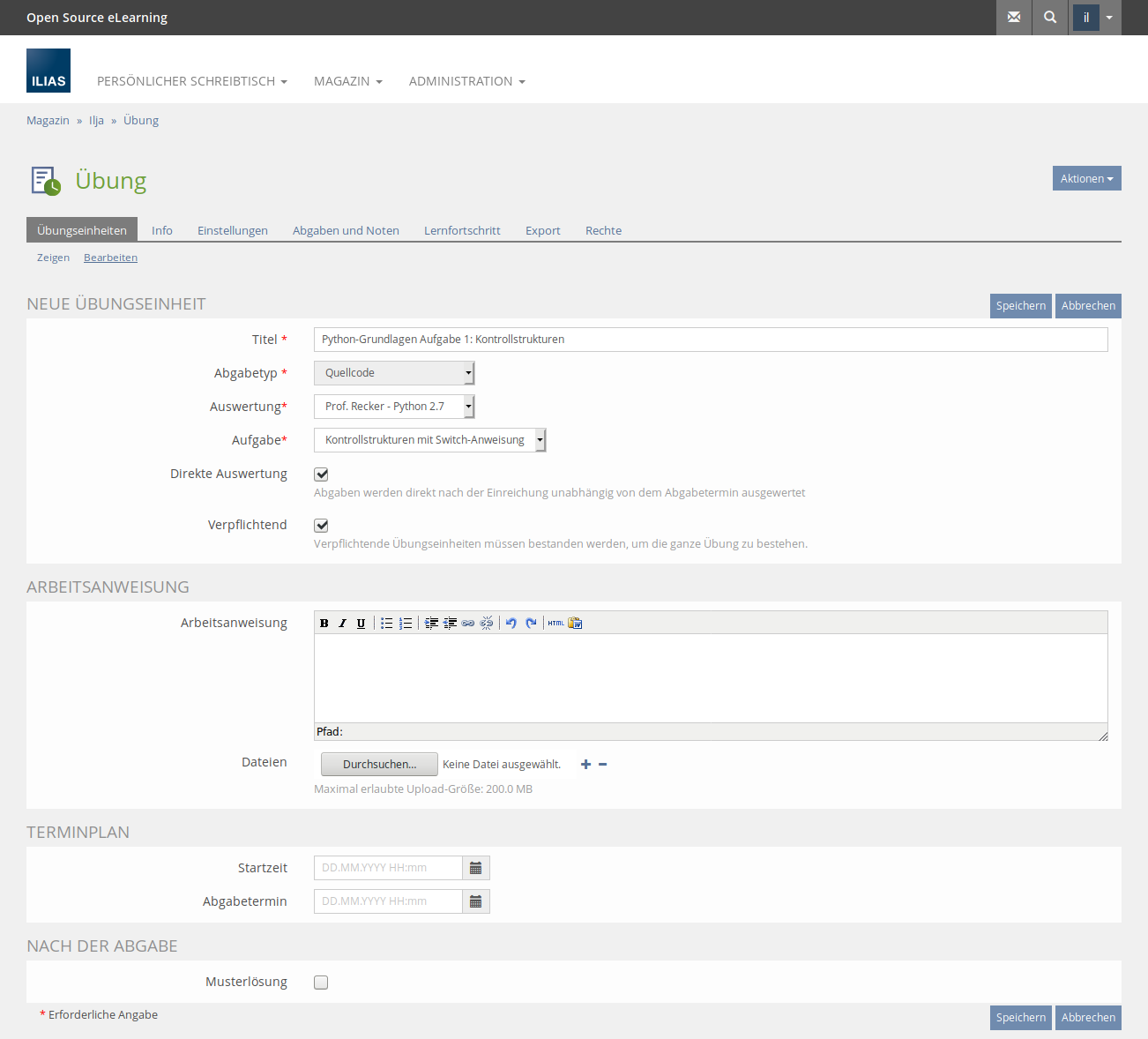
Task: Apply italic formatting in the editor
Action: [x=343, y=624]
